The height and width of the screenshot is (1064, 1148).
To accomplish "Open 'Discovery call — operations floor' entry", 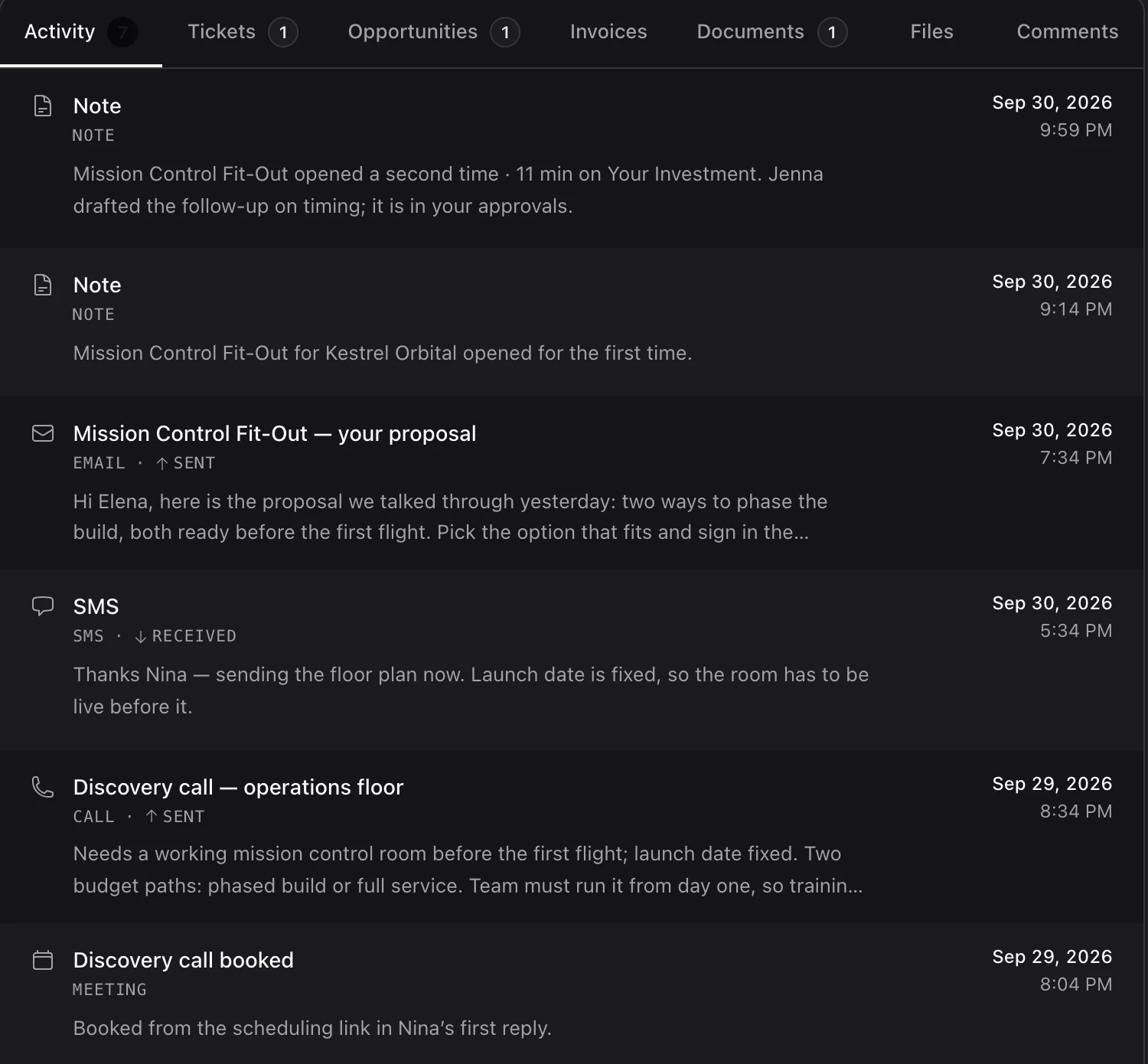I will (238, 787).
